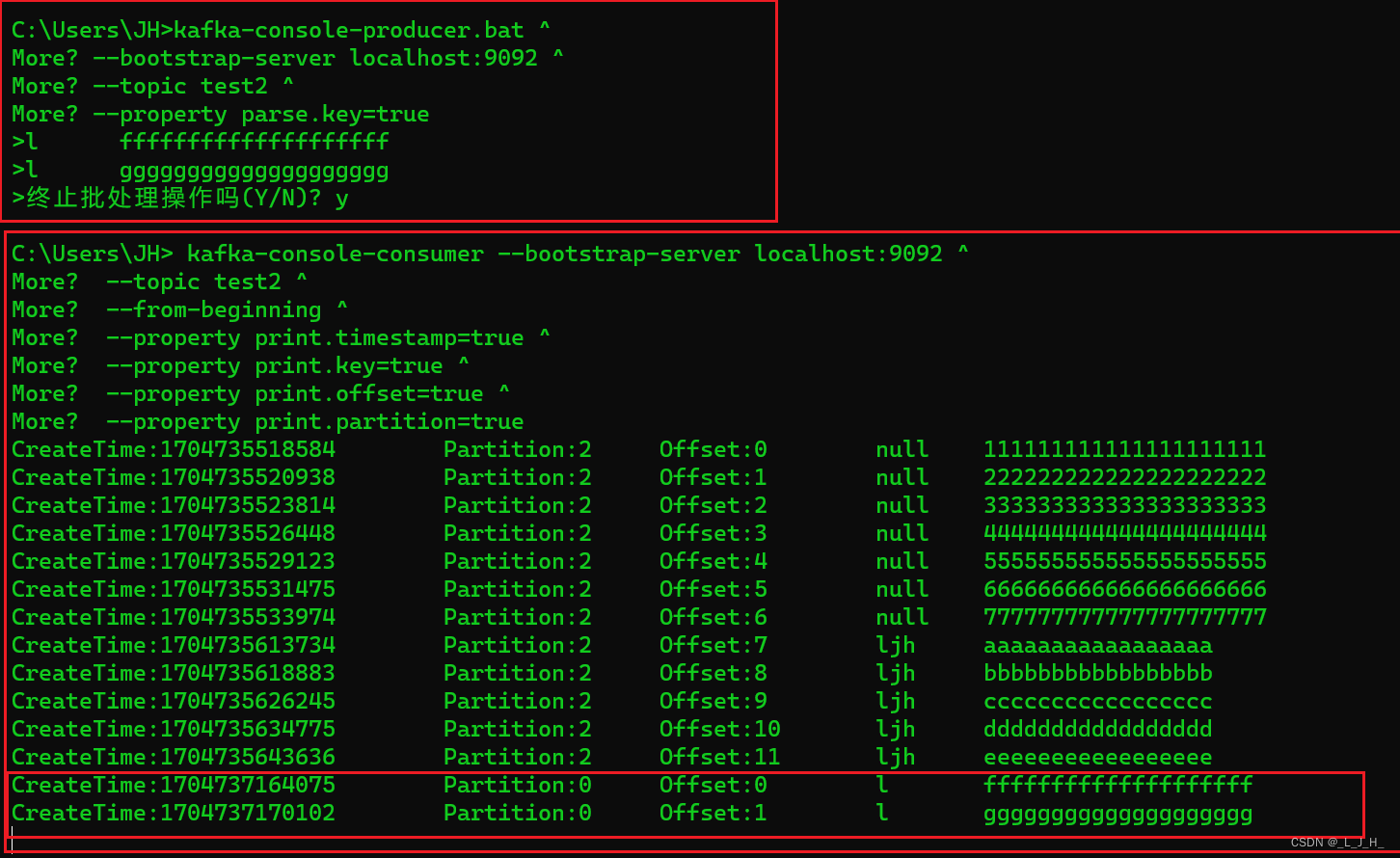
Task: Click message value '77777777777777777777'
Action: pos(1125,617)
